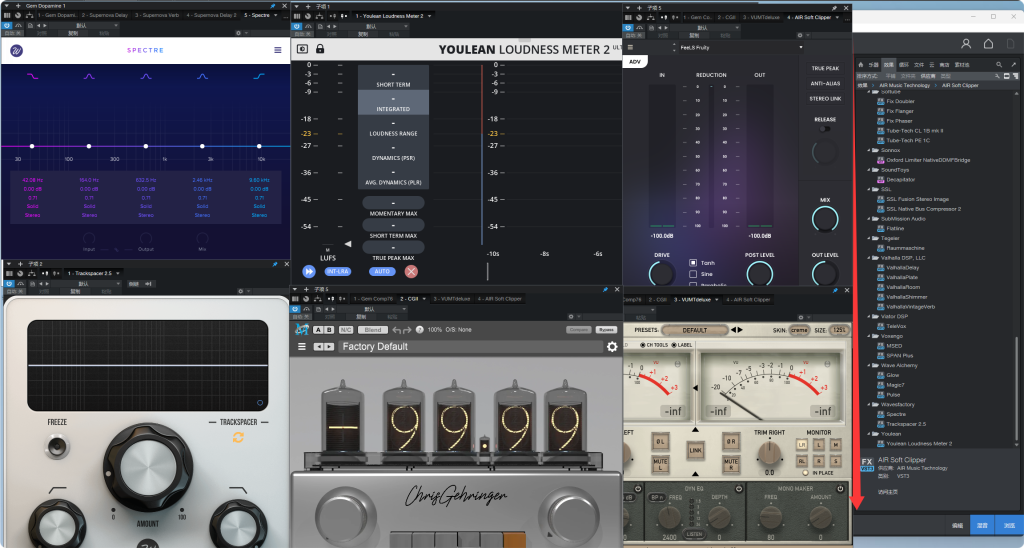Open the AIR Soft Clipper hamburger menu
This screenshot has width=1024, height=548.
tap(631, 48)
